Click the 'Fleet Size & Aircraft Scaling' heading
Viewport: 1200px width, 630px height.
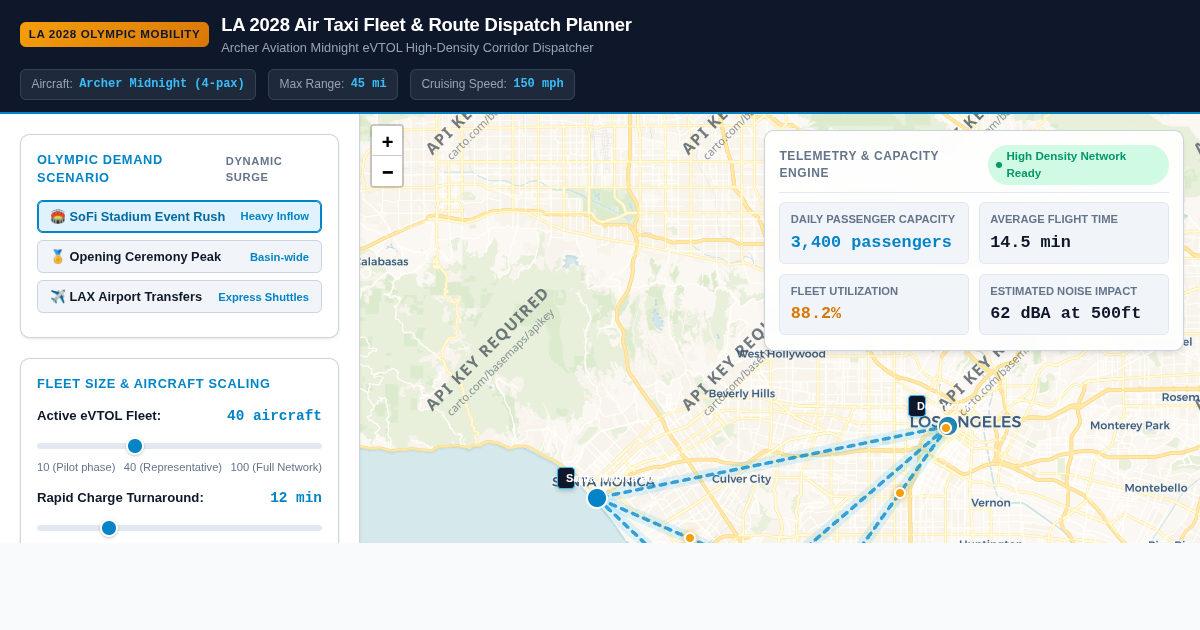tap(154, 383)
